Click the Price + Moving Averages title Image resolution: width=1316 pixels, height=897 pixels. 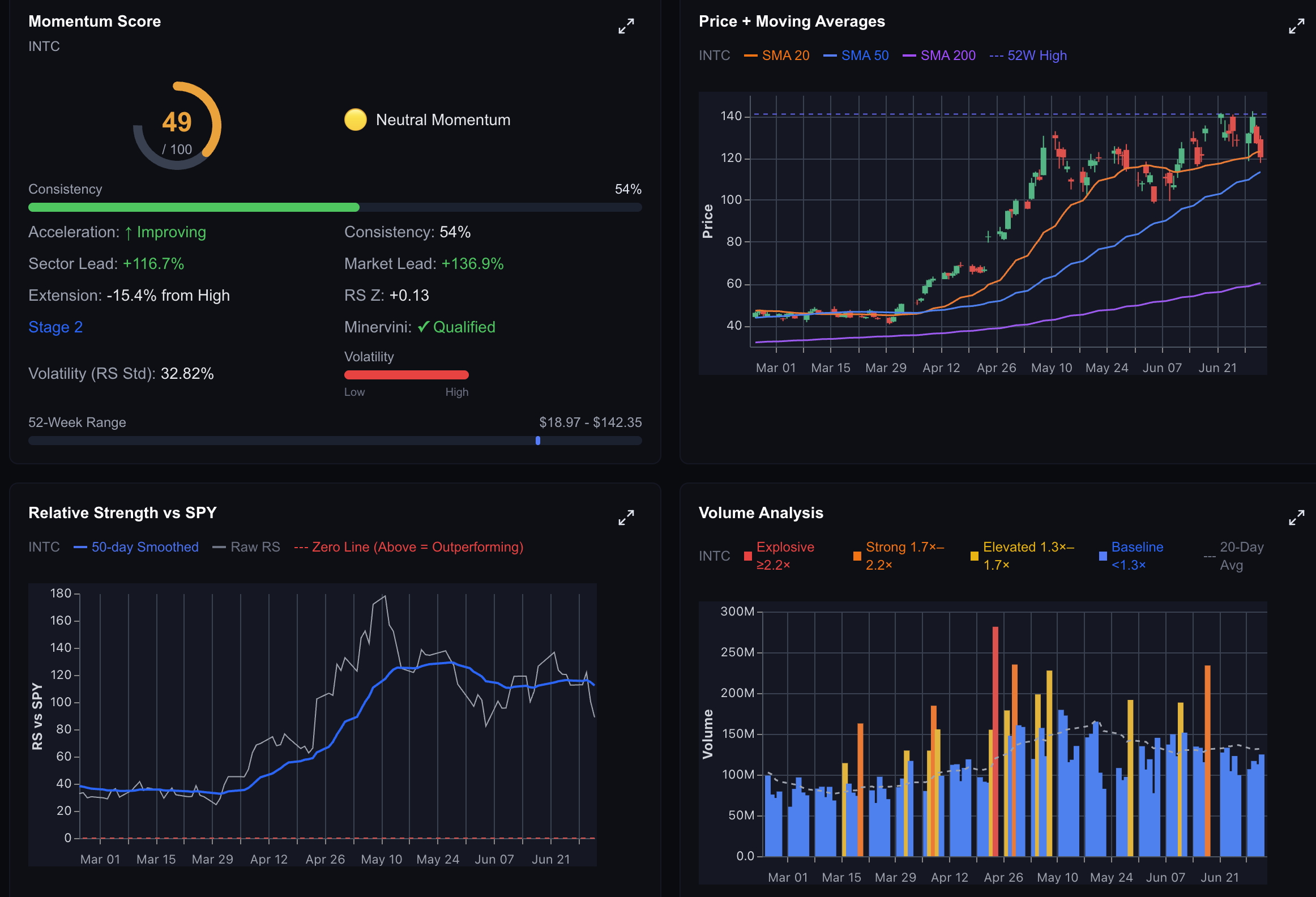(x=792, y=22)
